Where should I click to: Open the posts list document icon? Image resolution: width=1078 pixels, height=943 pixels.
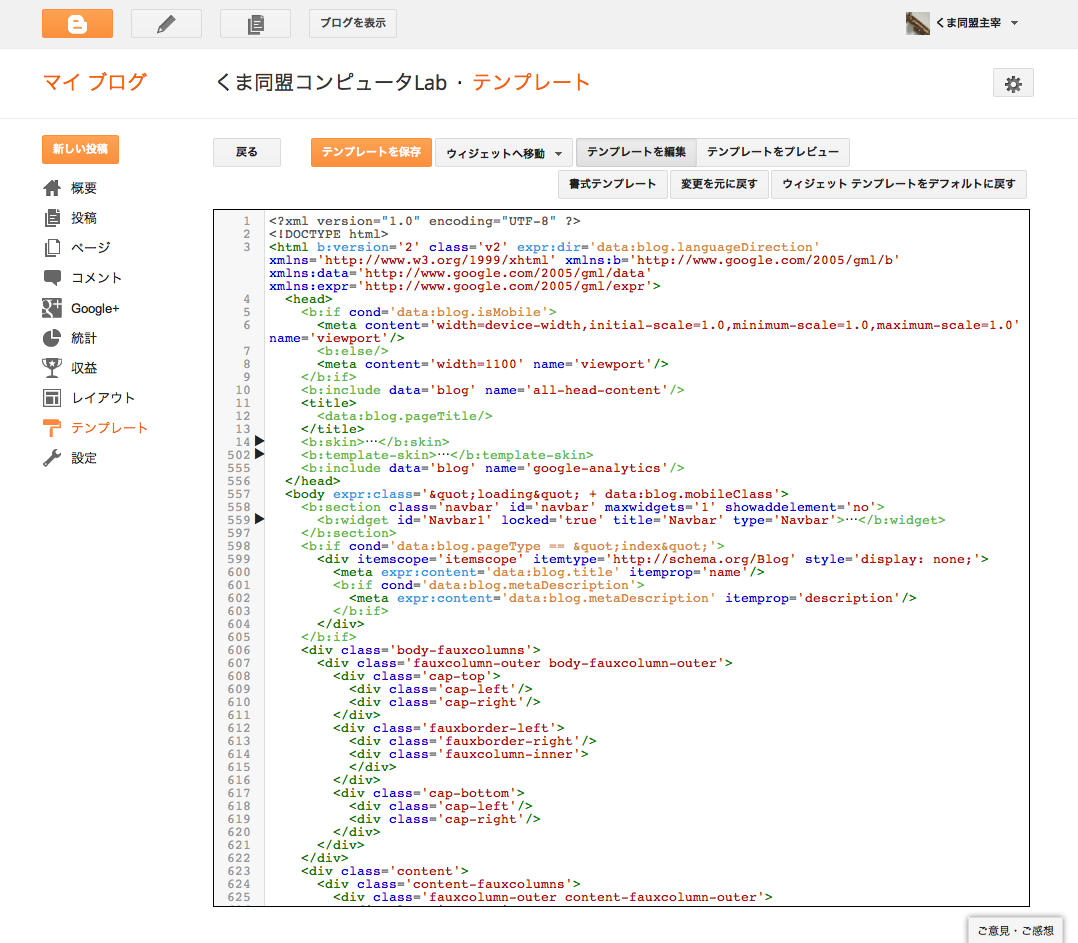coord(255,23)
